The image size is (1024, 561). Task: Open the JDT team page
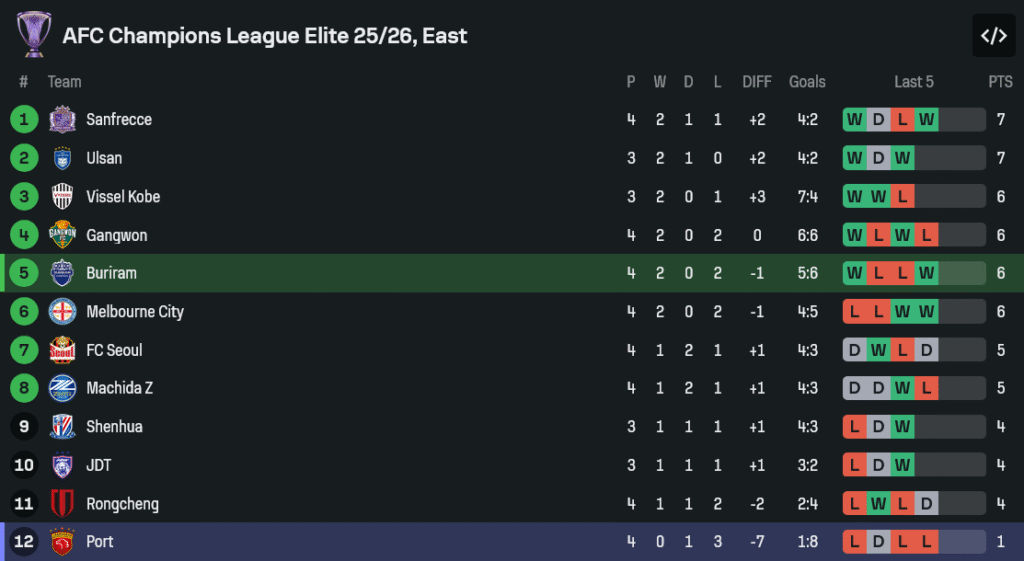pyautogui.click(x=99, y=465)
